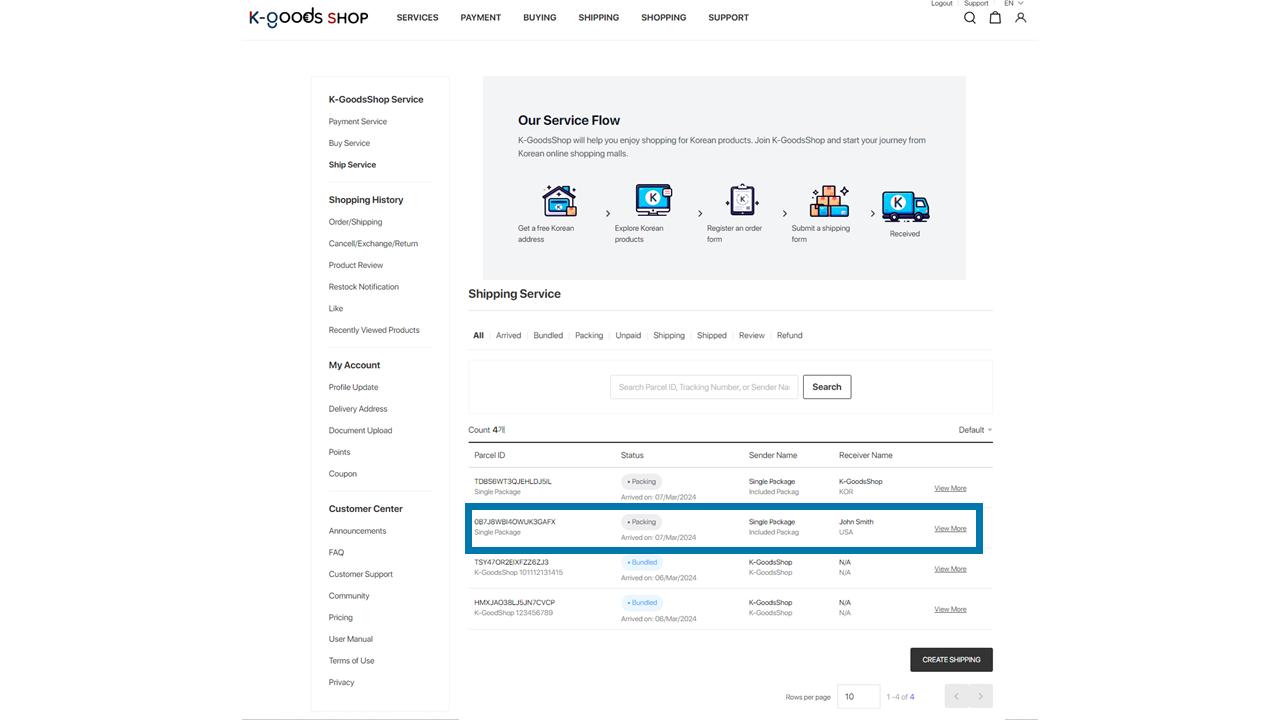The width and height of the screenshot is (1280, 720).
Task: Click the Korean address house icon
Action: tap(559, 201)
